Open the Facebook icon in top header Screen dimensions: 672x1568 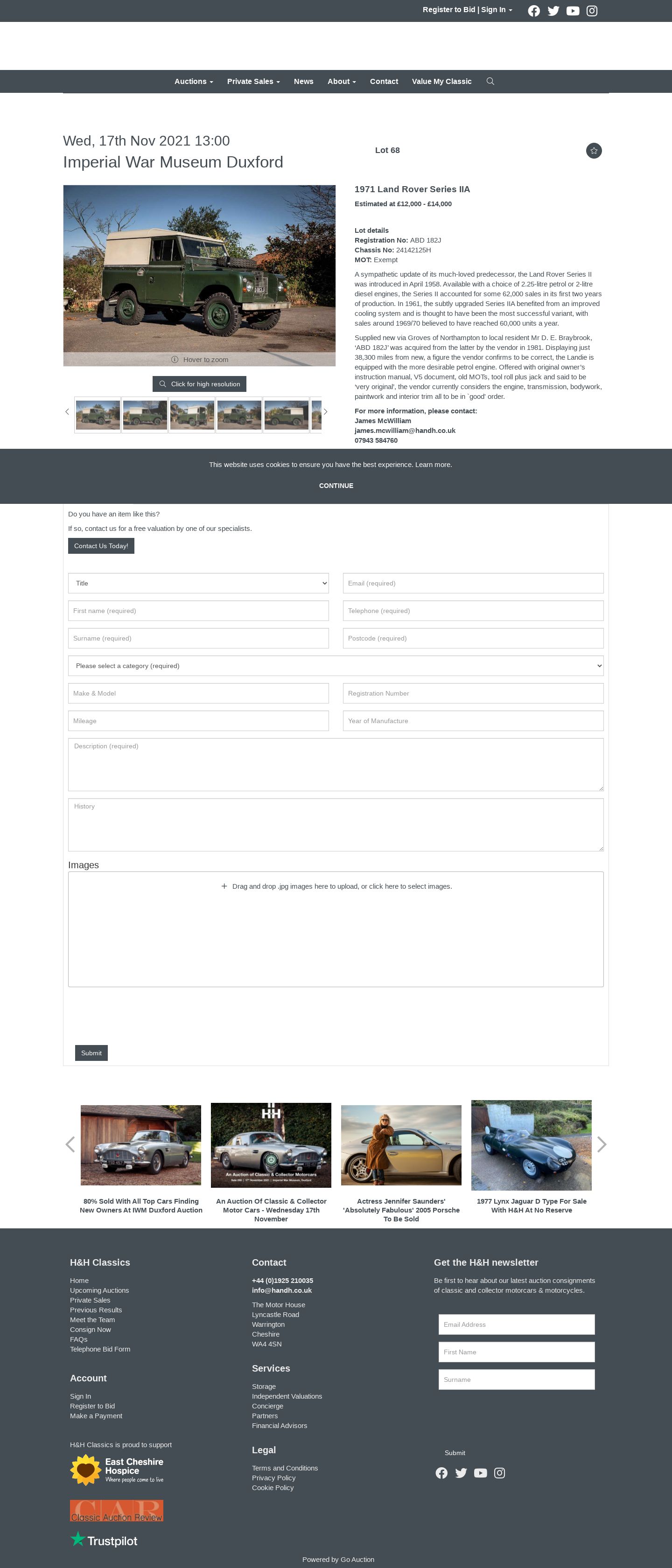pyautogui.click(x=534, y=11)
